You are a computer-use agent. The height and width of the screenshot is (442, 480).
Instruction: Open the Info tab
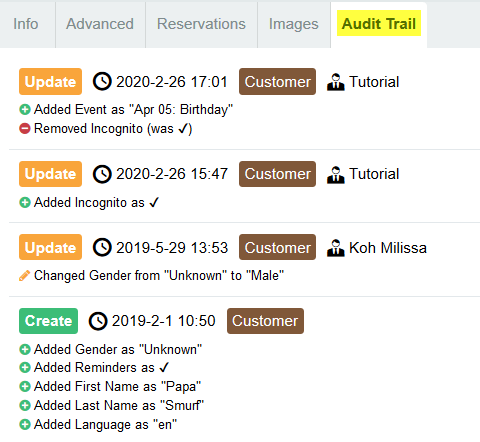pyautogui.click(x=27, y=24)
